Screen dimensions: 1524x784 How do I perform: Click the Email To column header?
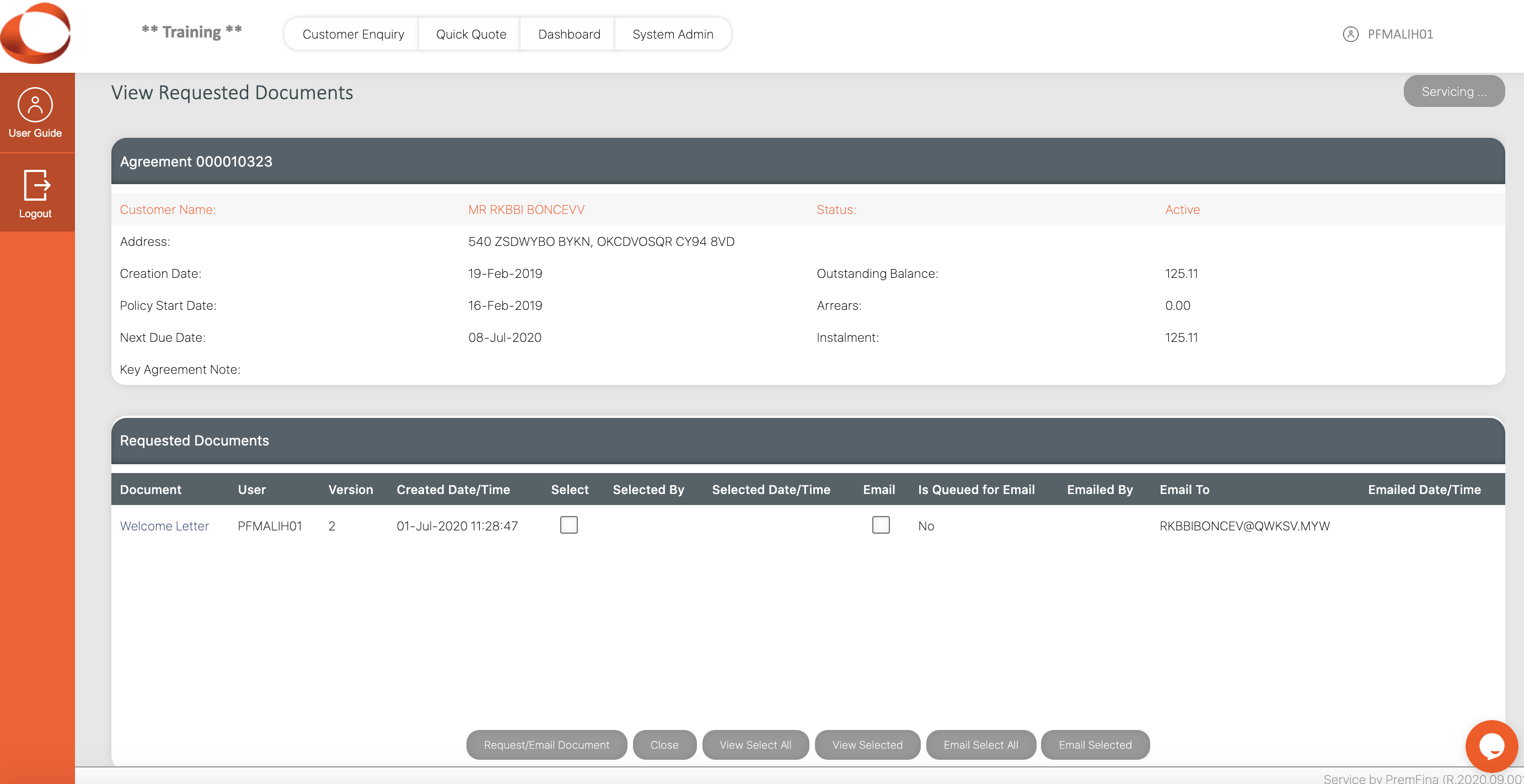1184,490
